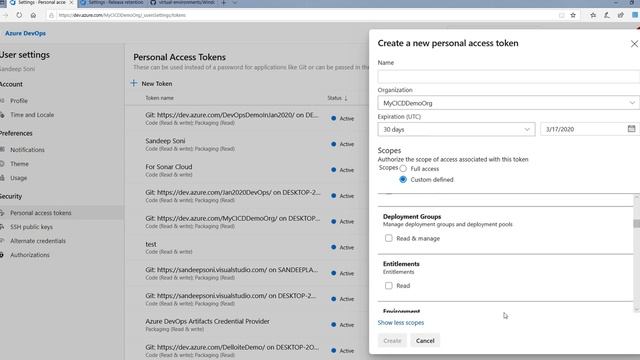Viewport: 640px width, 360px height.
Task: Click New Token button
Action: click(151, 83)
